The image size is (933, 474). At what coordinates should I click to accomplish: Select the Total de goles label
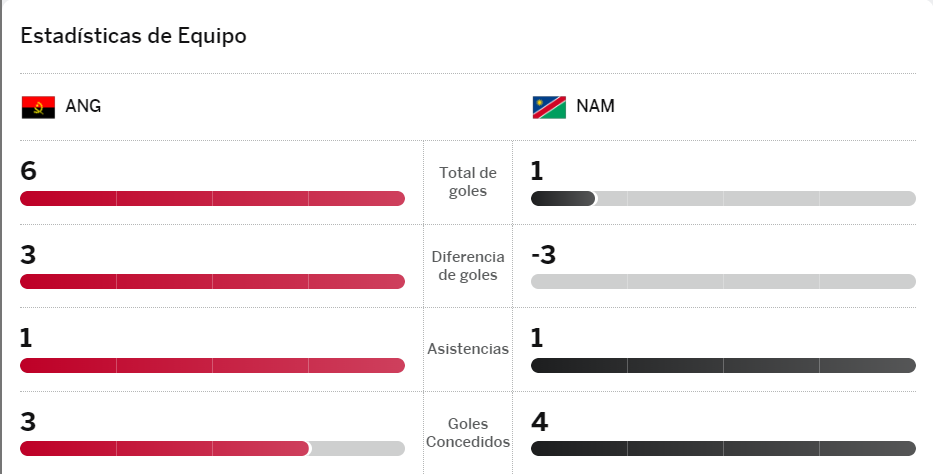(x=468, y=182)
